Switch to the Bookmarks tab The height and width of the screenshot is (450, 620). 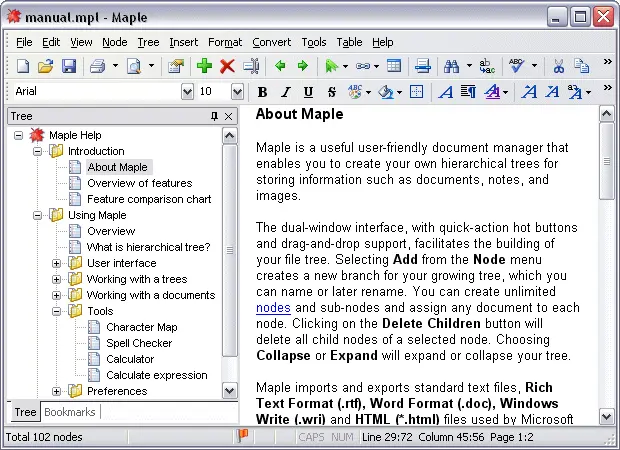point(70,412)
